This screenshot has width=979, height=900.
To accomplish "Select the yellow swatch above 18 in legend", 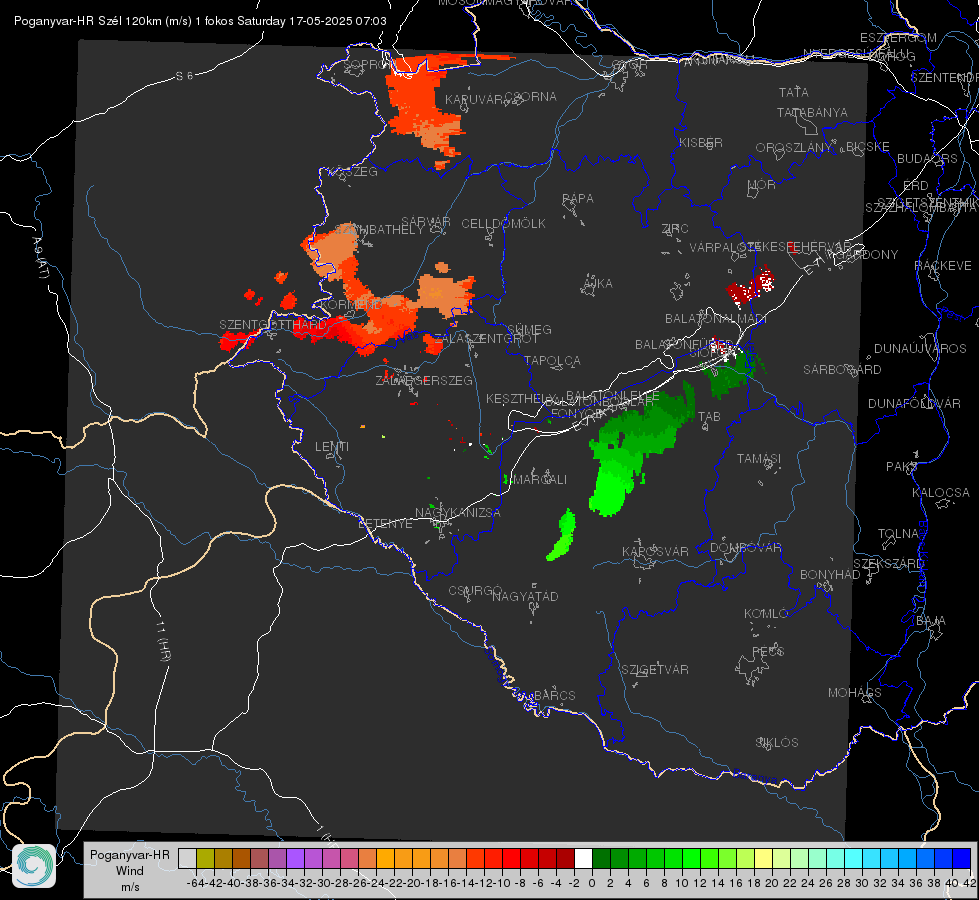I will (x=763, y=858).
